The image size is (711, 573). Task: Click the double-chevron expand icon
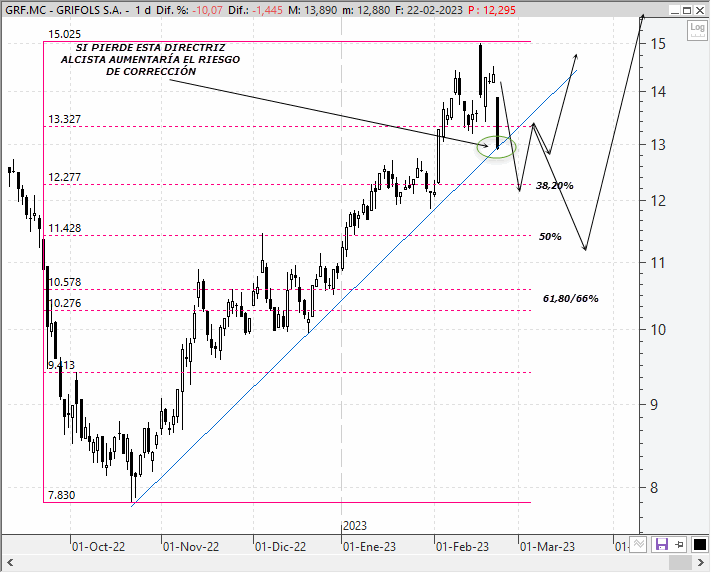(x=639, y=544)
